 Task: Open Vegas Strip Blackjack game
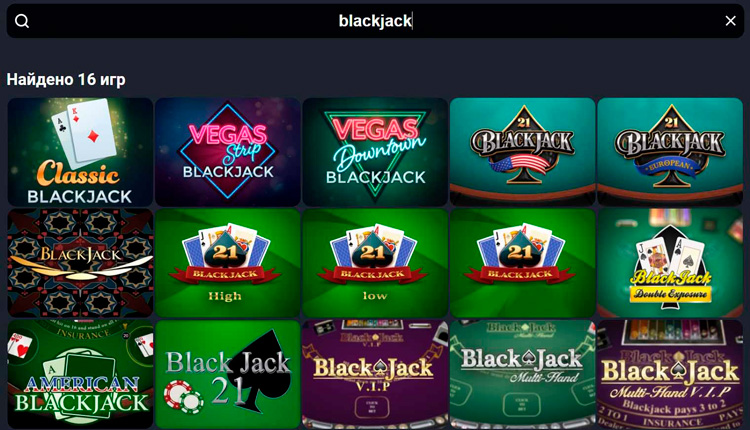(228, 152)
